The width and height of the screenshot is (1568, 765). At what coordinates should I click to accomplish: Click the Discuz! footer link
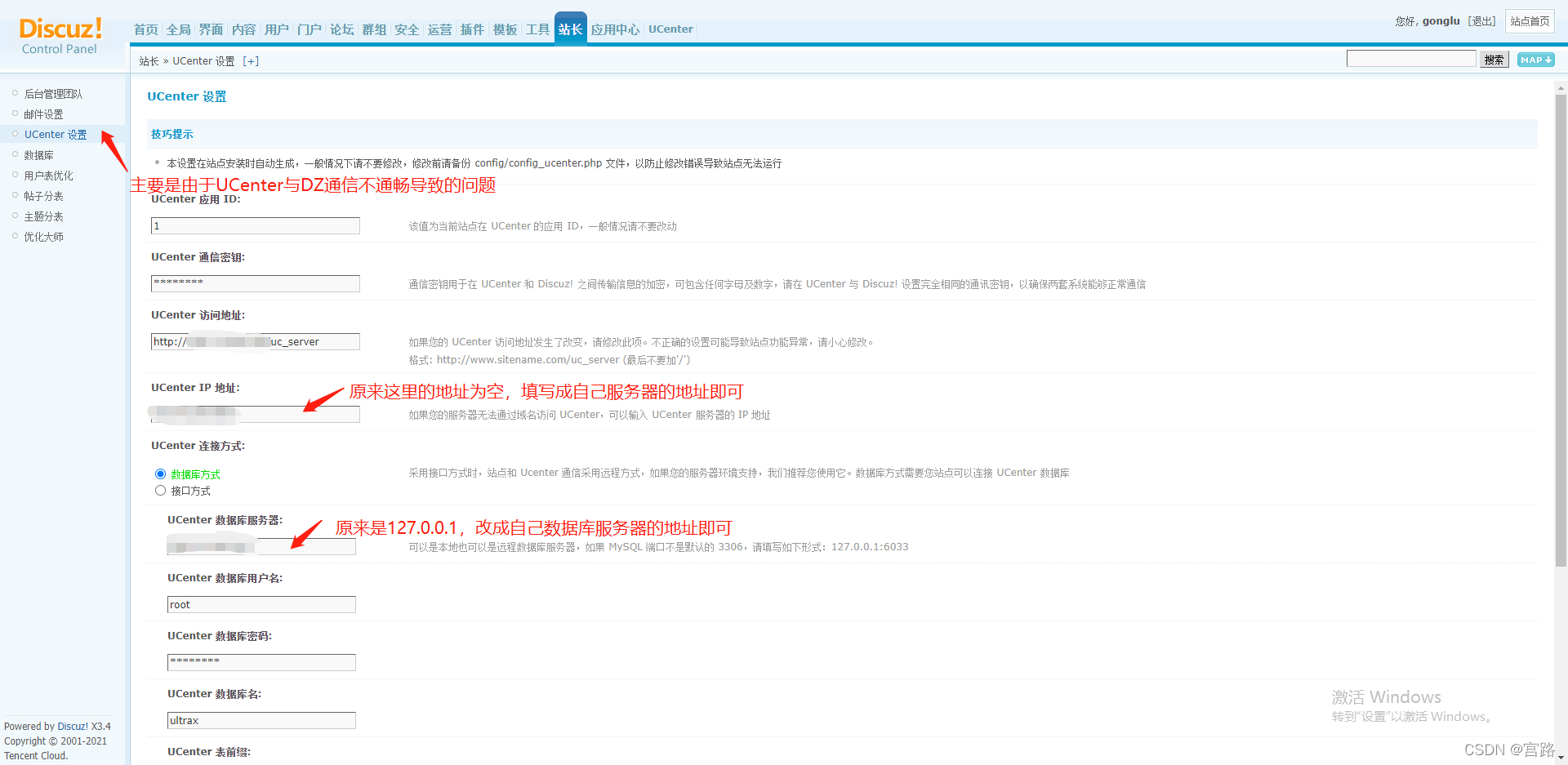[73, 727]
